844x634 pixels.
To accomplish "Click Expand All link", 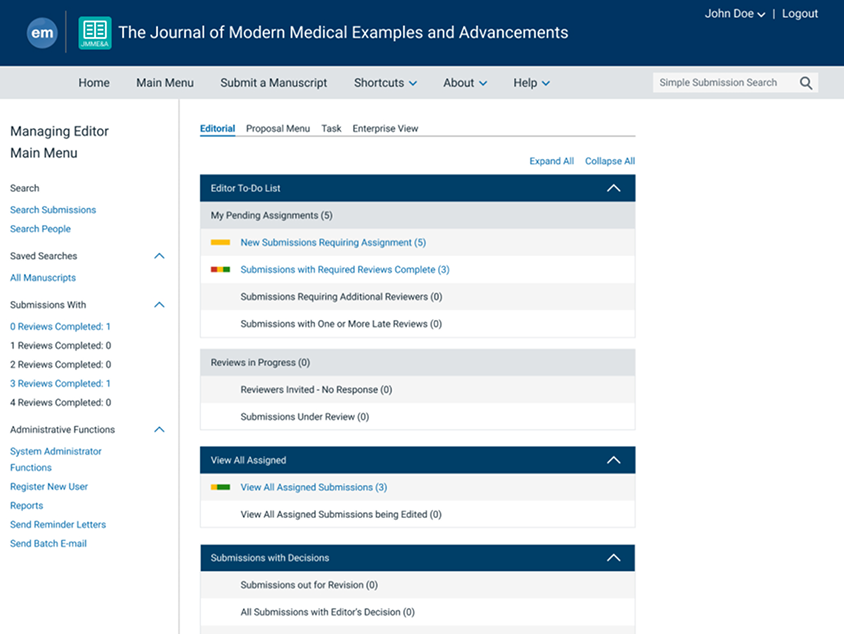I will click(x=552, y=161).
